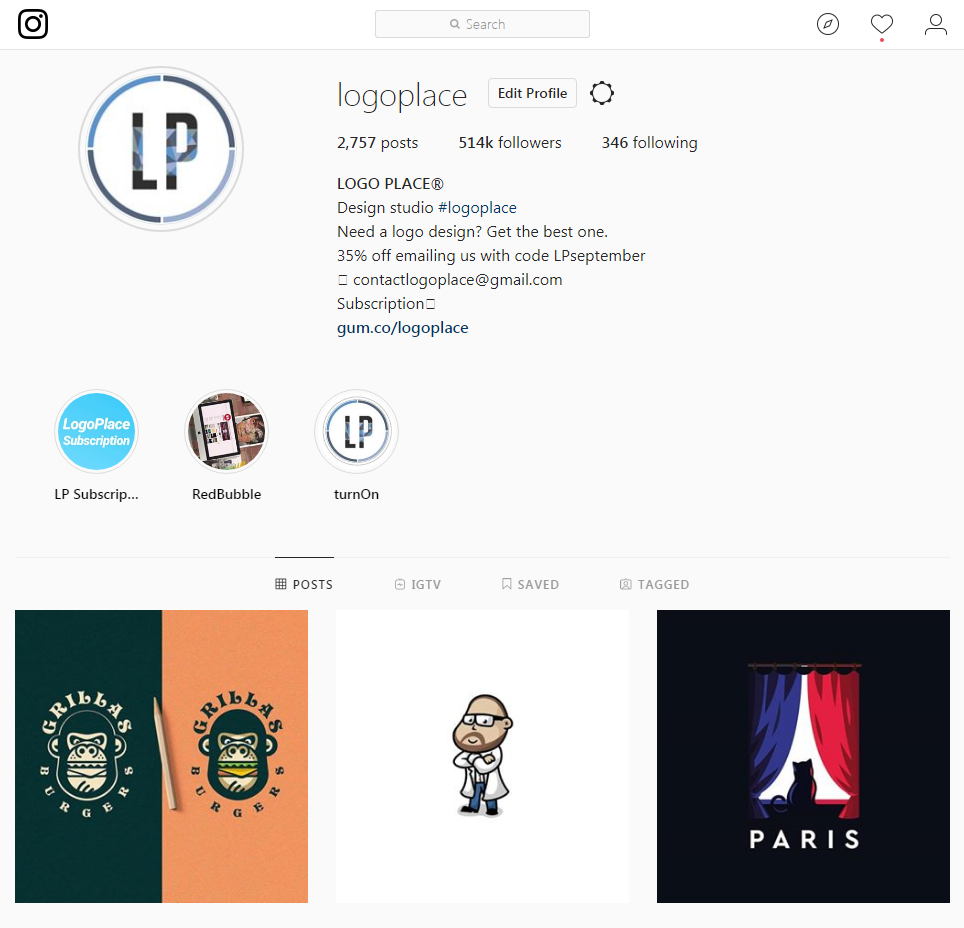Screen dimensions: 964x928
Task: Open the 514k followers list
Action: tap(510, 143)
